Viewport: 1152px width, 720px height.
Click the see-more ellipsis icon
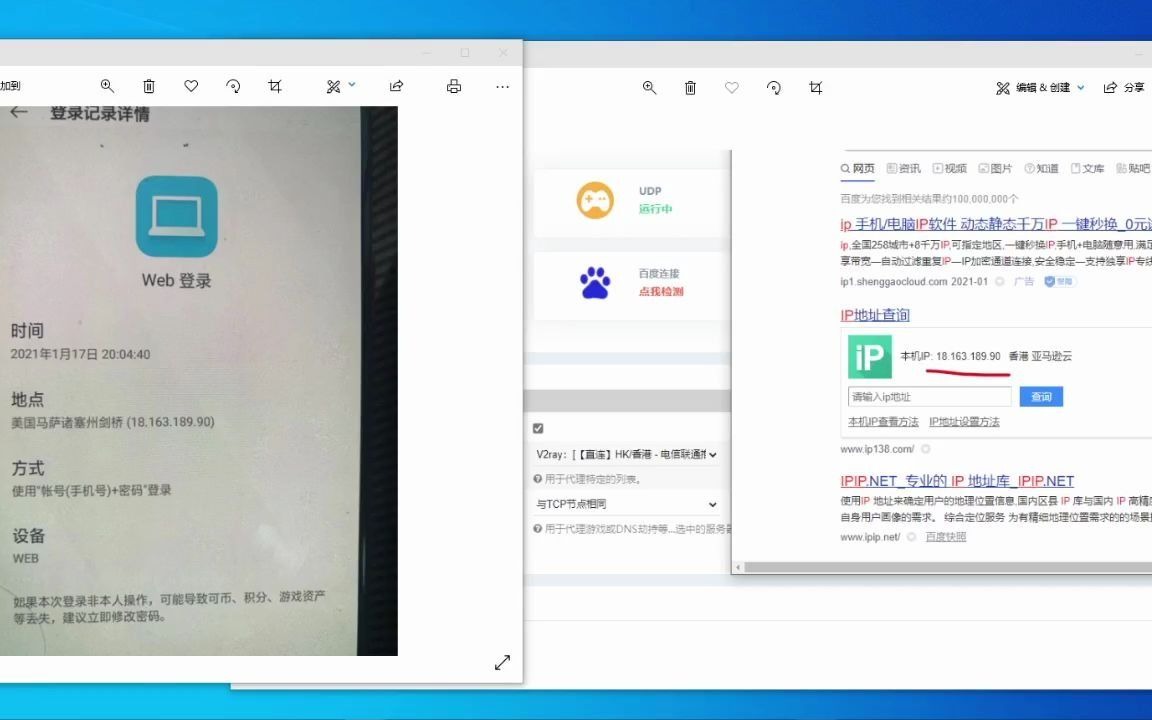pyautogui.click(x=502, y=88)
